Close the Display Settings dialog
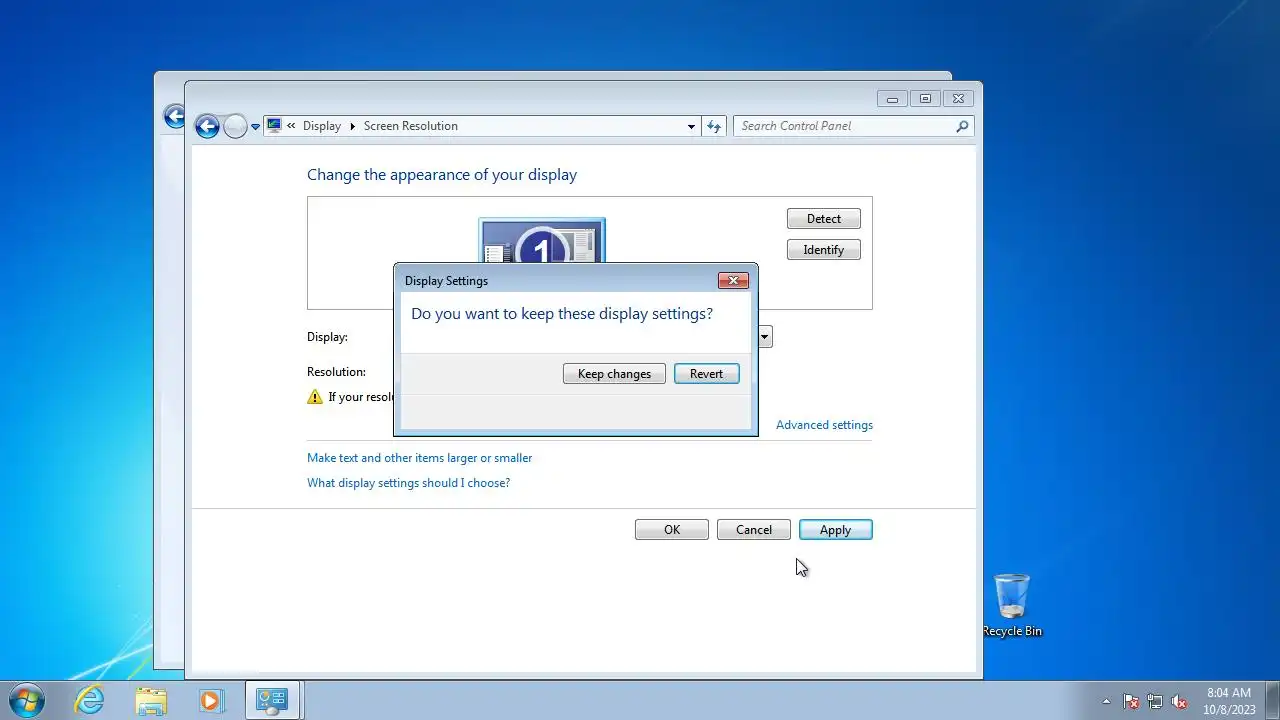The image size is (1280, 720). [x=733, y=281]
